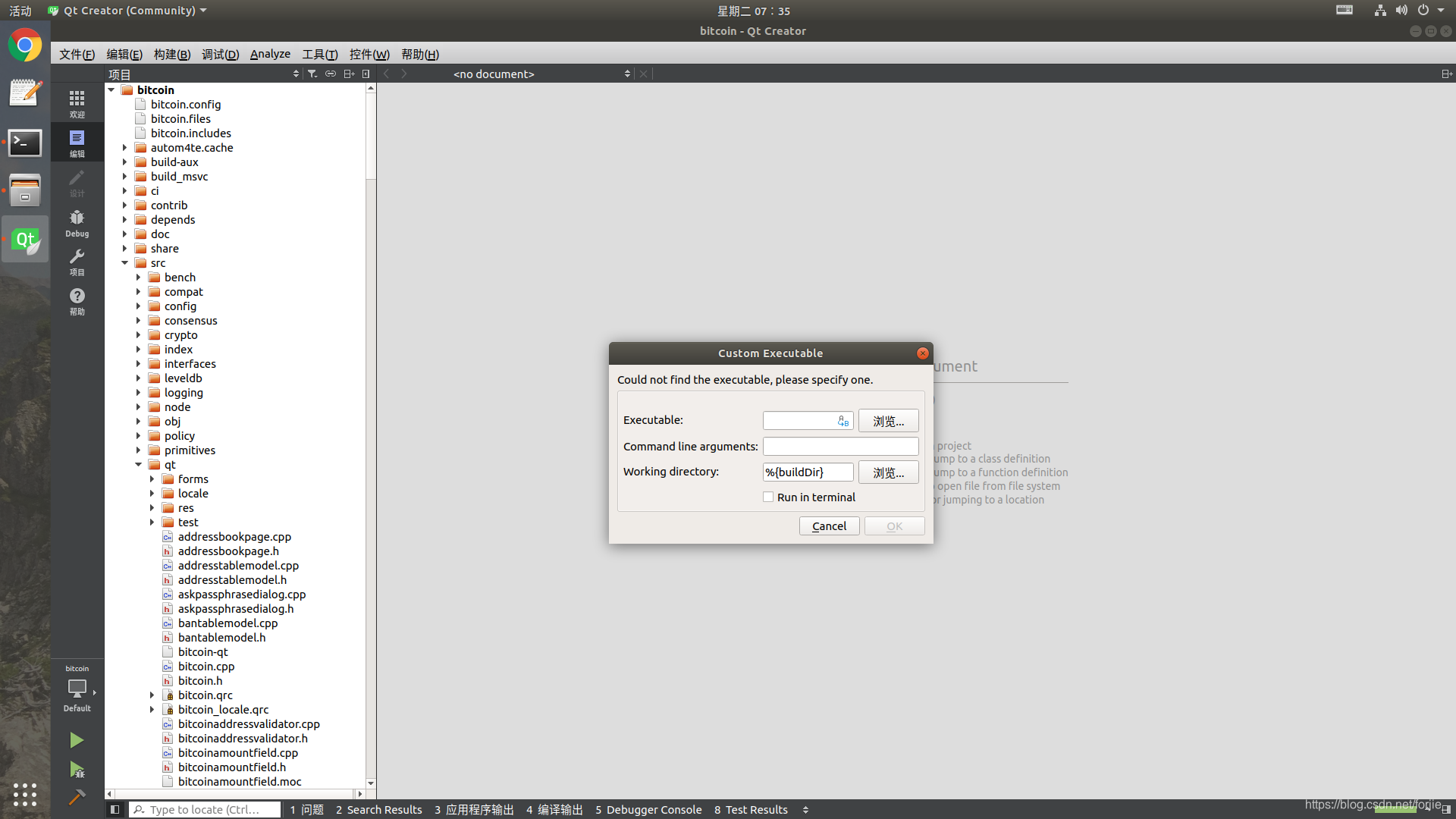Click the Type to locate search box

click(x=205, y=809)
